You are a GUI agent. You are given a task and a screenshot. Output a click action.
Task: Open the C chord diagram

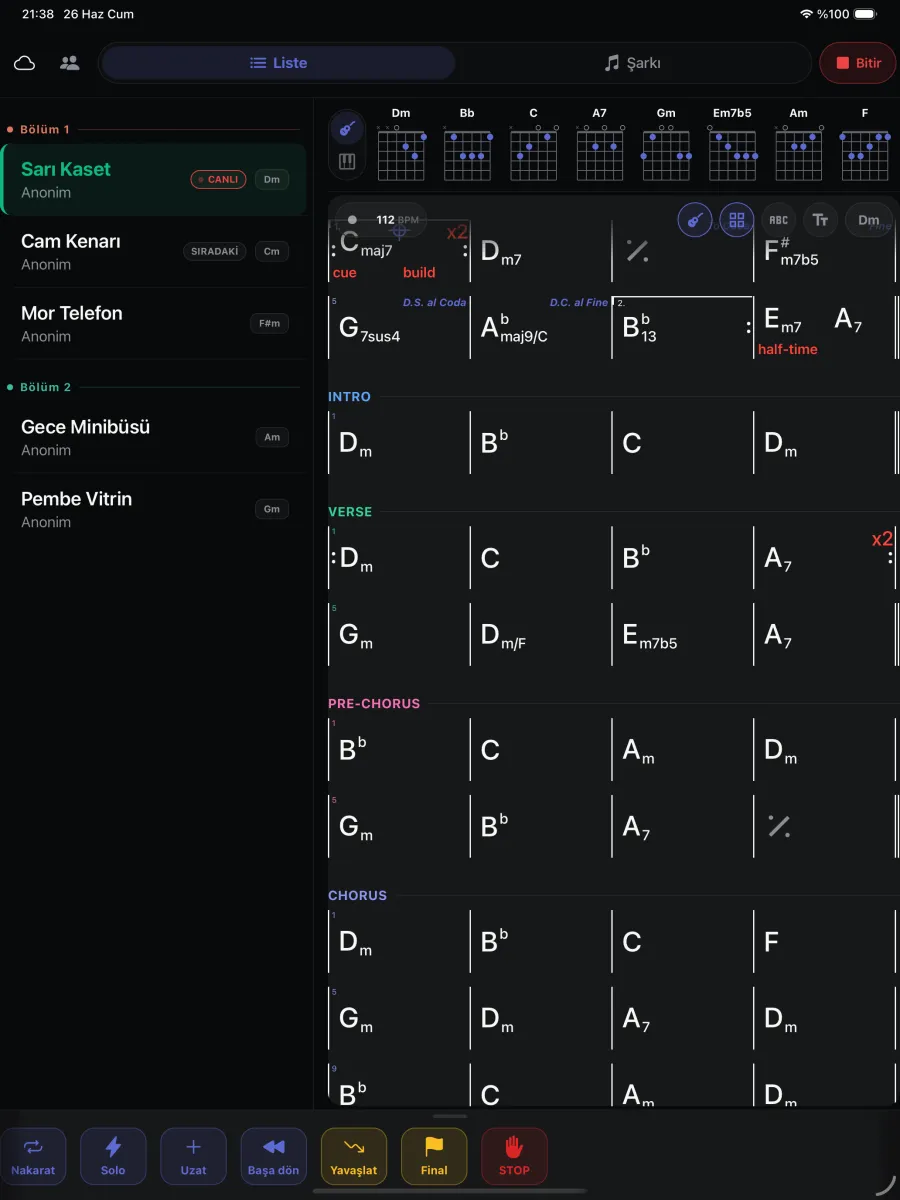534,144
